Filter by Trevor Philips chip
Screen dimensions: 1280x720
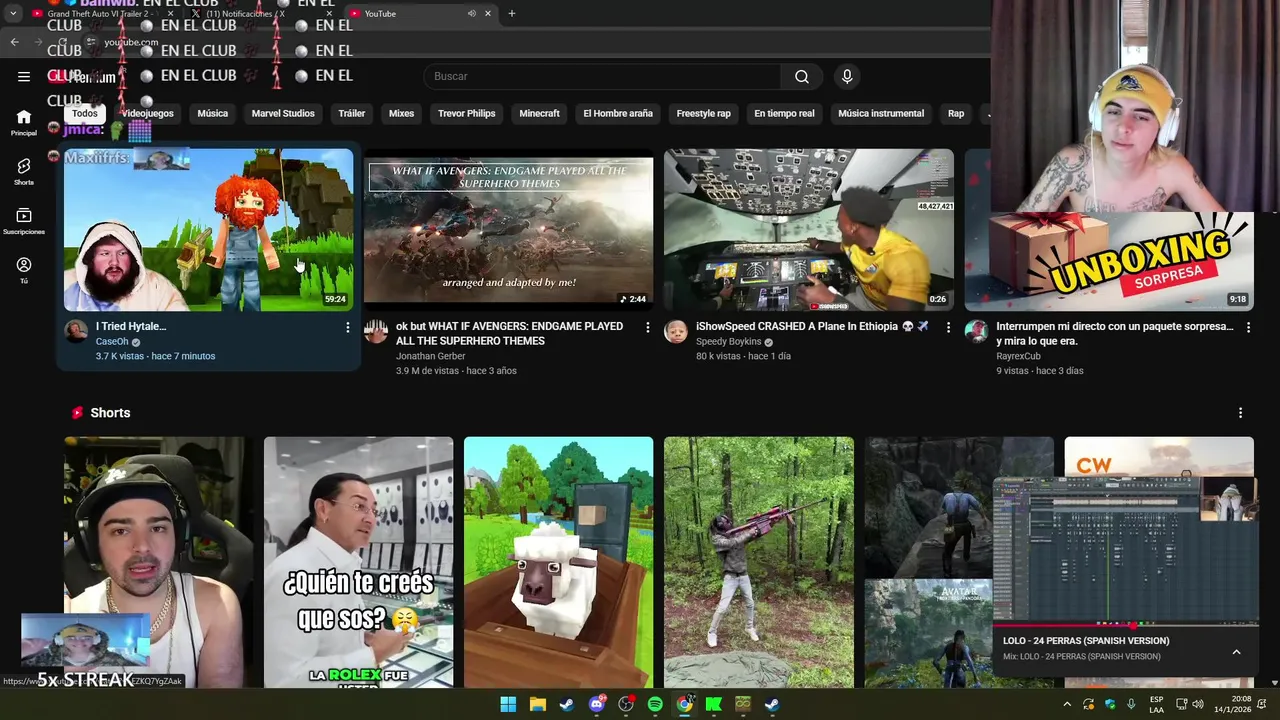point(466,113)
